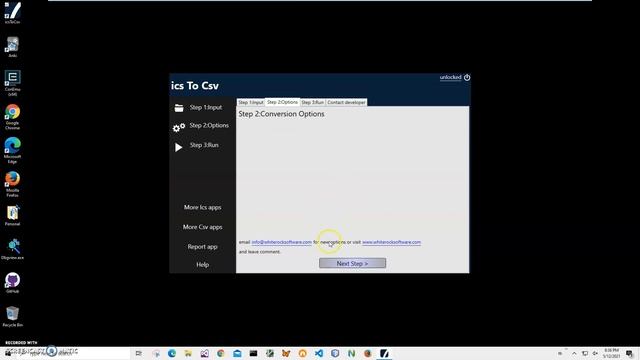
Task: Open the Dbgview.exe desktop icon
Action: (x=13, y=249)
